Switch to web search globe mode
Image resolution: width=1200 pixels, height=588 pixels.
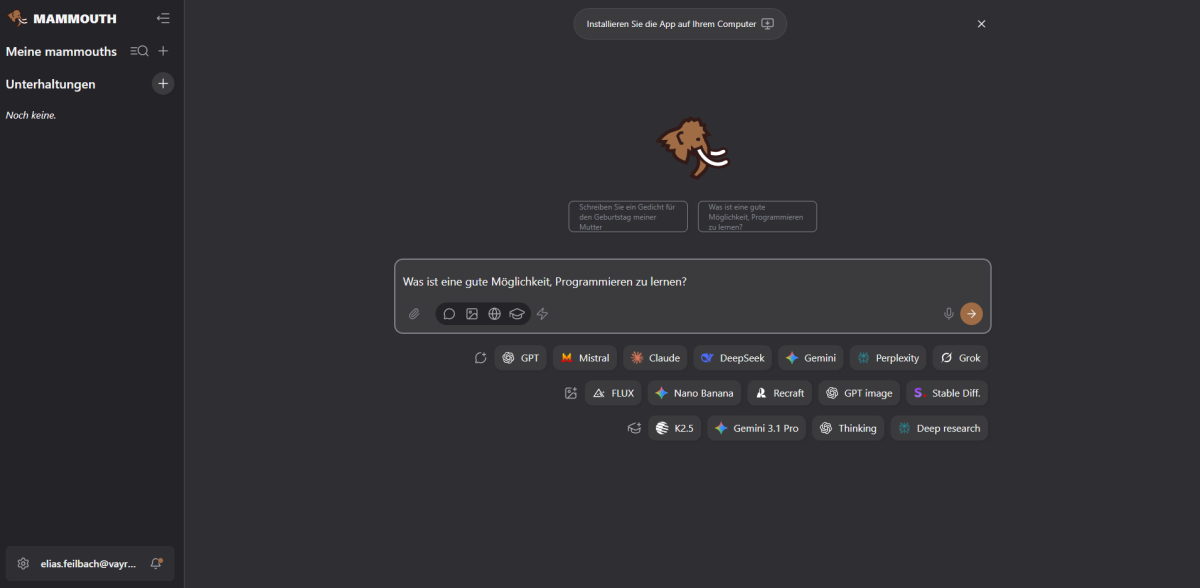click(x=494, y=314)
